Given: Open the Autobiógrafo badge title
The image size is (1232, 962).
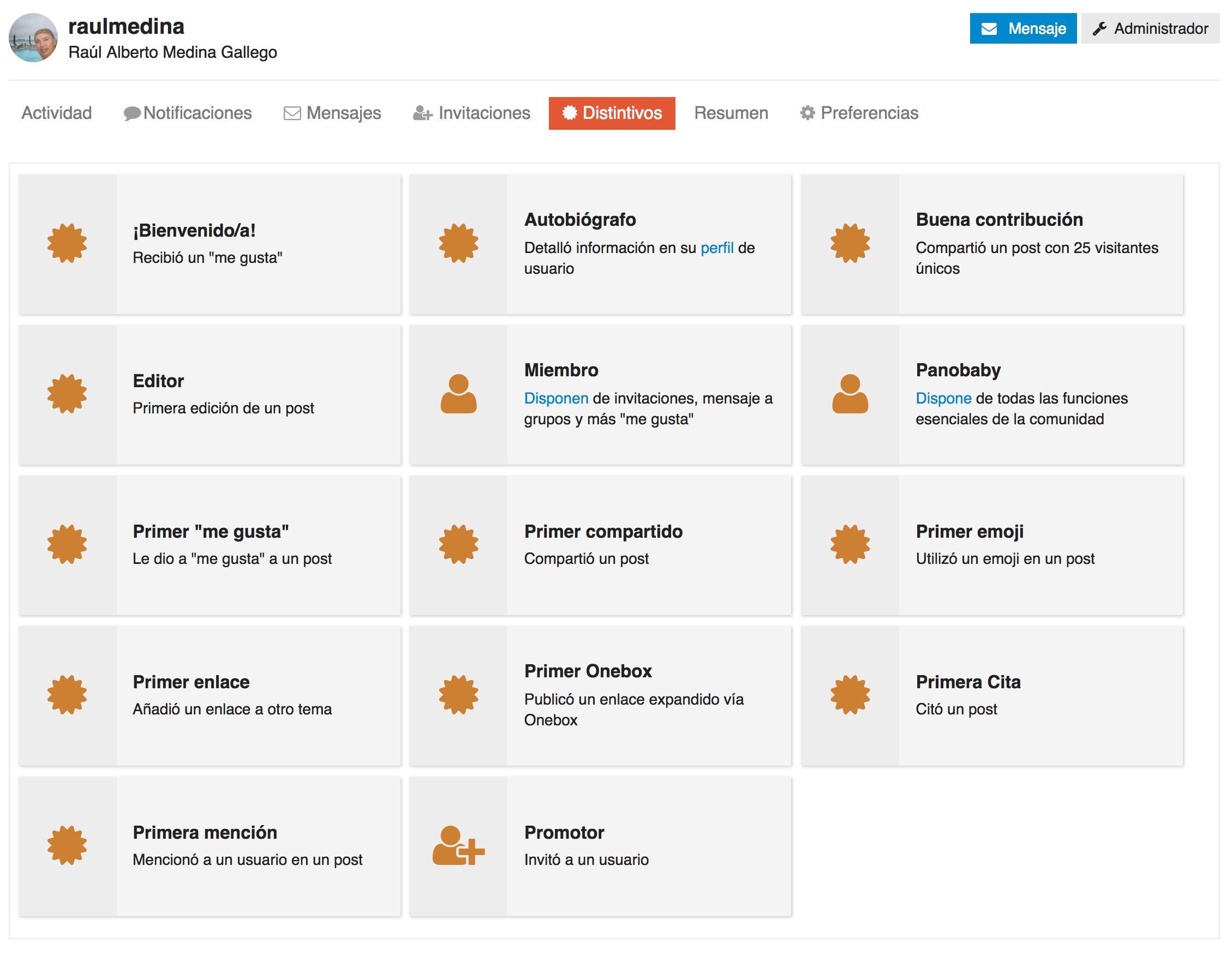Looking at the screenshot, I should point(580,219).
